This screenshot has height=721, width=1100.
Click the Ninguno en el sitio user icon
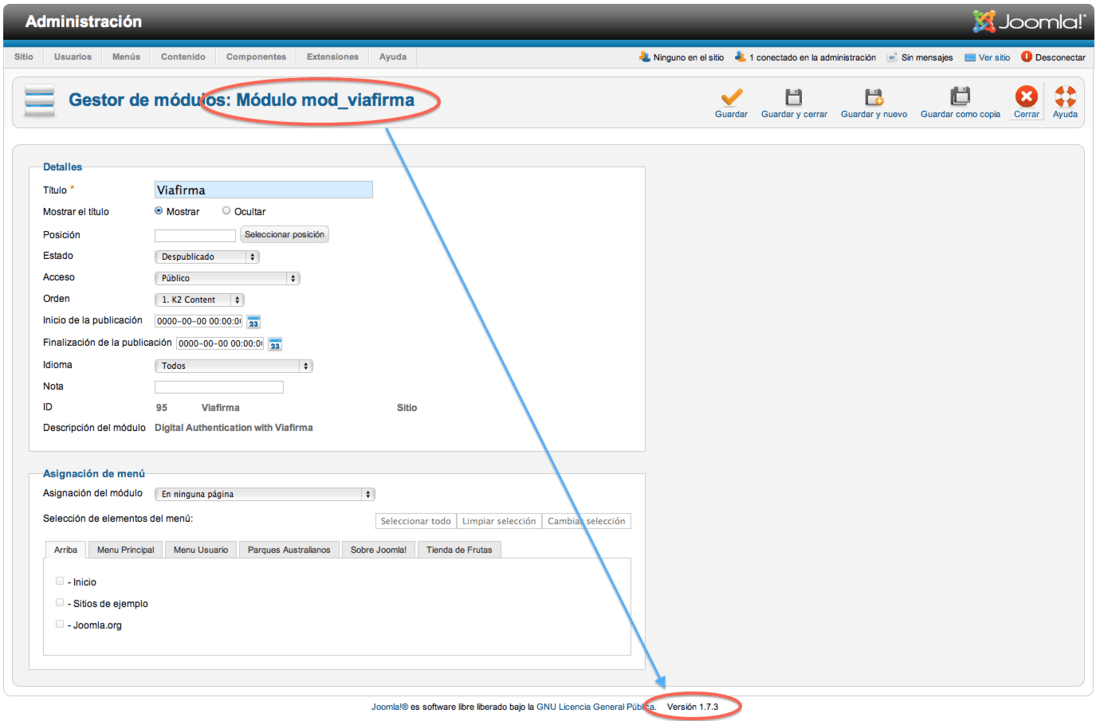click(x=644, y=57)
